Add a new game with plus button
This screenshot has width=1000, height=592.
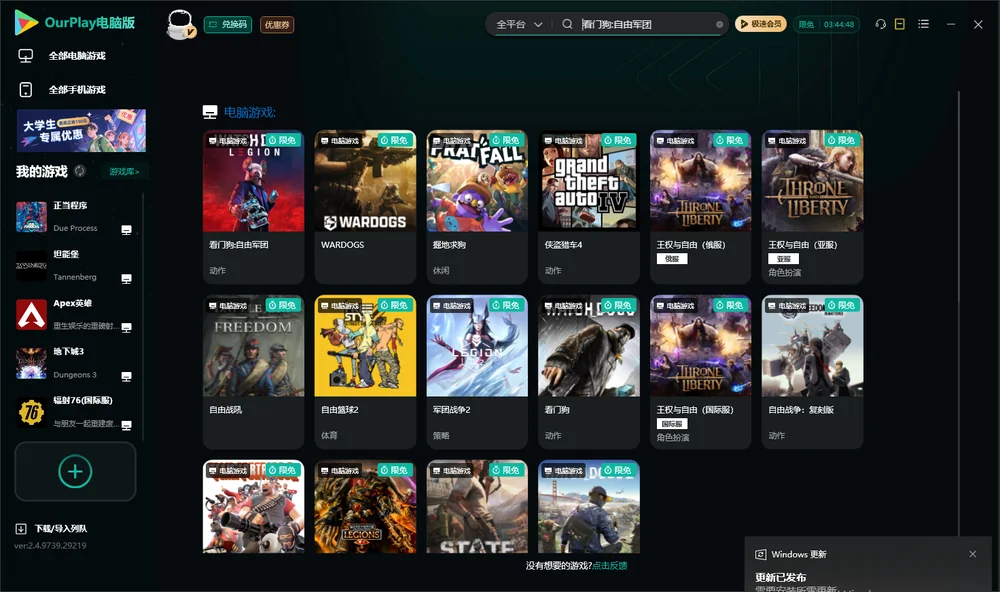(x=75, y=471)
